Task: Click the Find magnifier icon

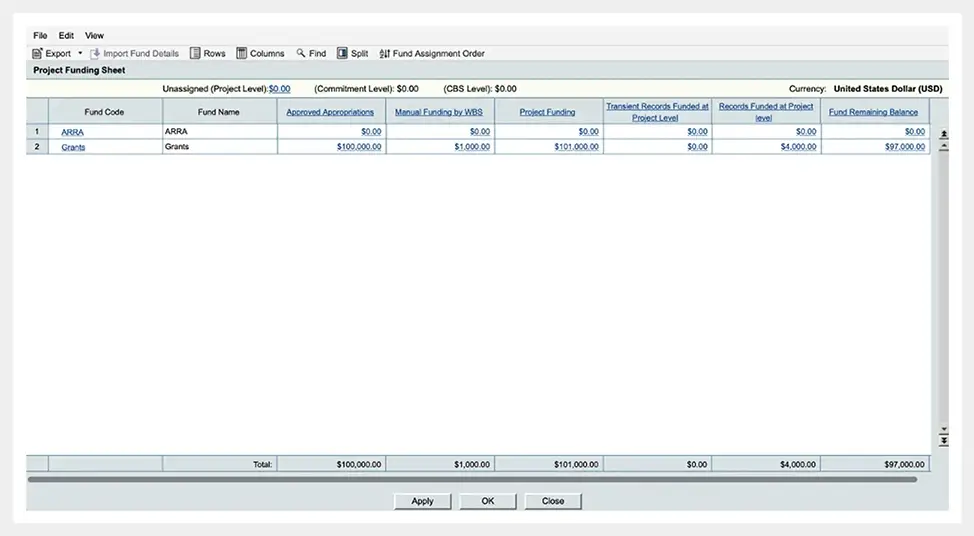Action: pyautogui.click(x=301, y=53)
